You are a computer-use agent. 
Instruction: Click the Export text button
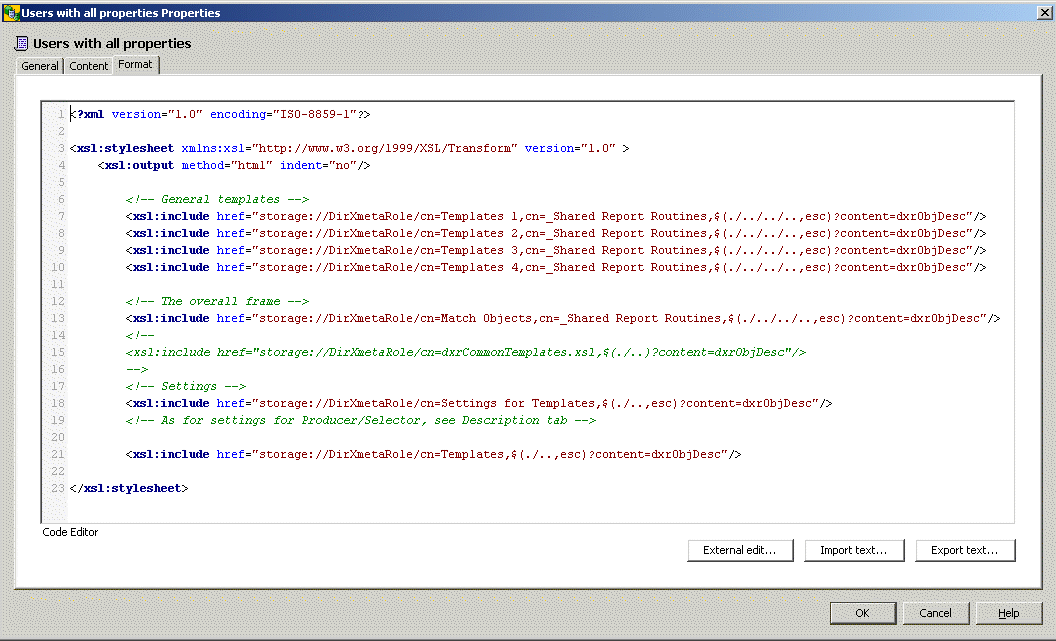click(965, 550)
